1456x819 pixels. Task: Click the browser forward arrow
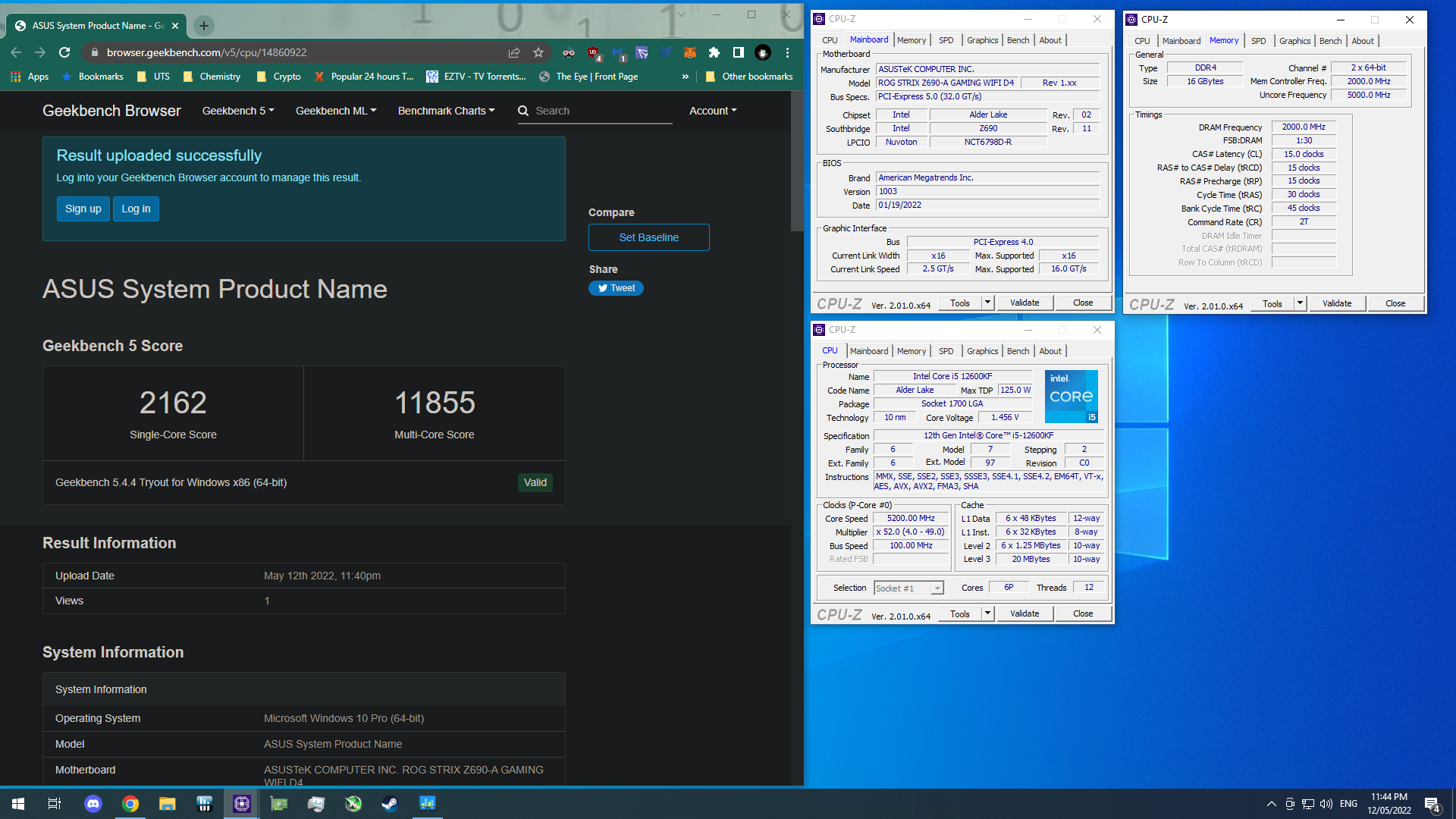pyautogui.click(x=40, y=52)
